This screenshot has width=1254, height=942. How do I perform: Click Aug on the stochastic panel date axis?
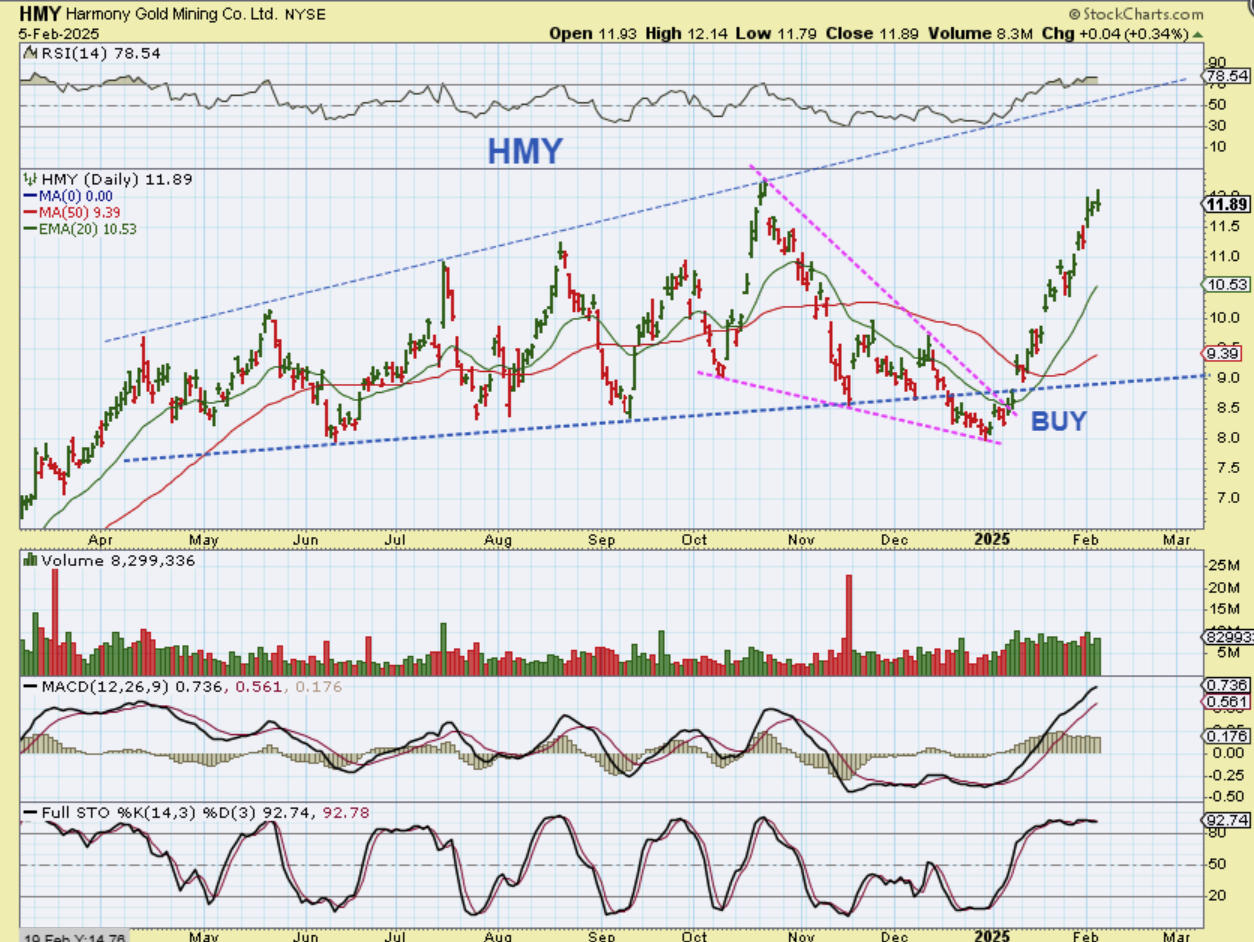click(x=497, y=935)
